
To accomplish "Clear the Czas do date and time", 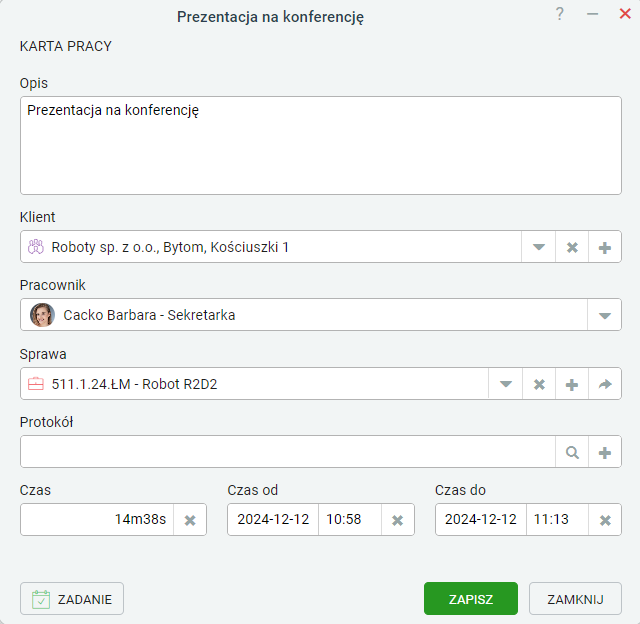I will pos(605,520).
